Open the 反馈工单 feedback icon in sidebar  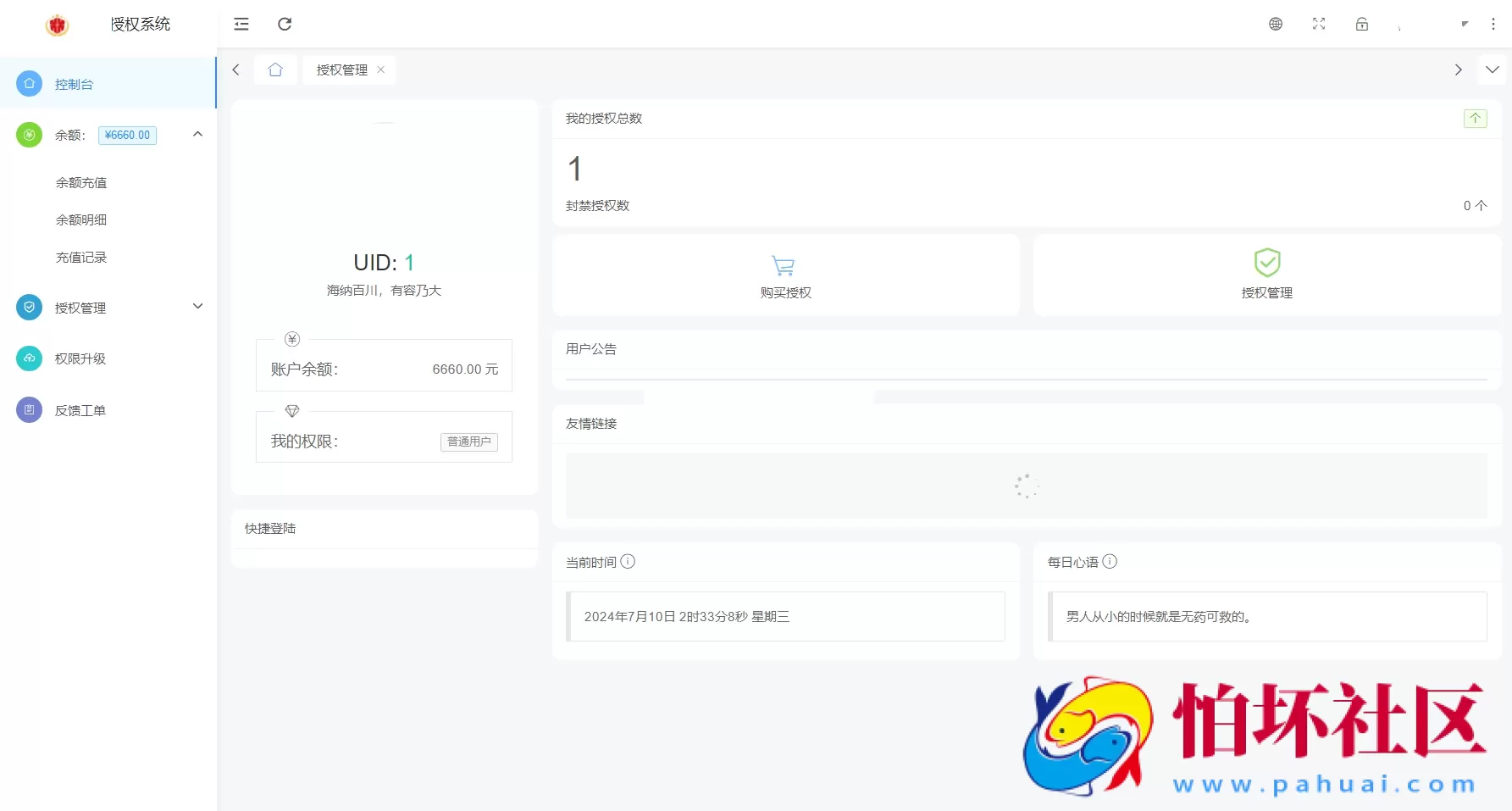point(29,409)
